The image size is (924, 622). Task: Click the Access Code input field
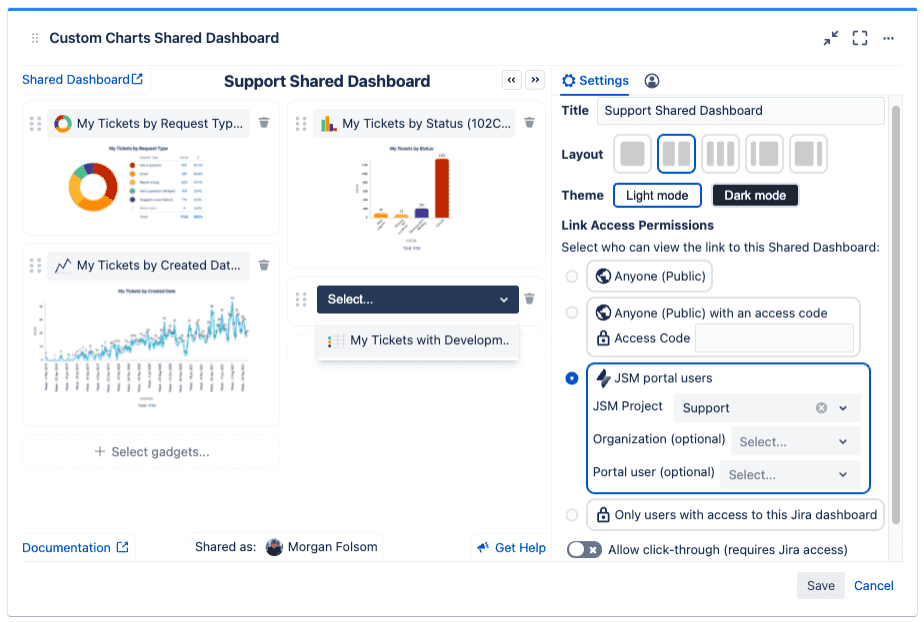[x=774, y=338]
